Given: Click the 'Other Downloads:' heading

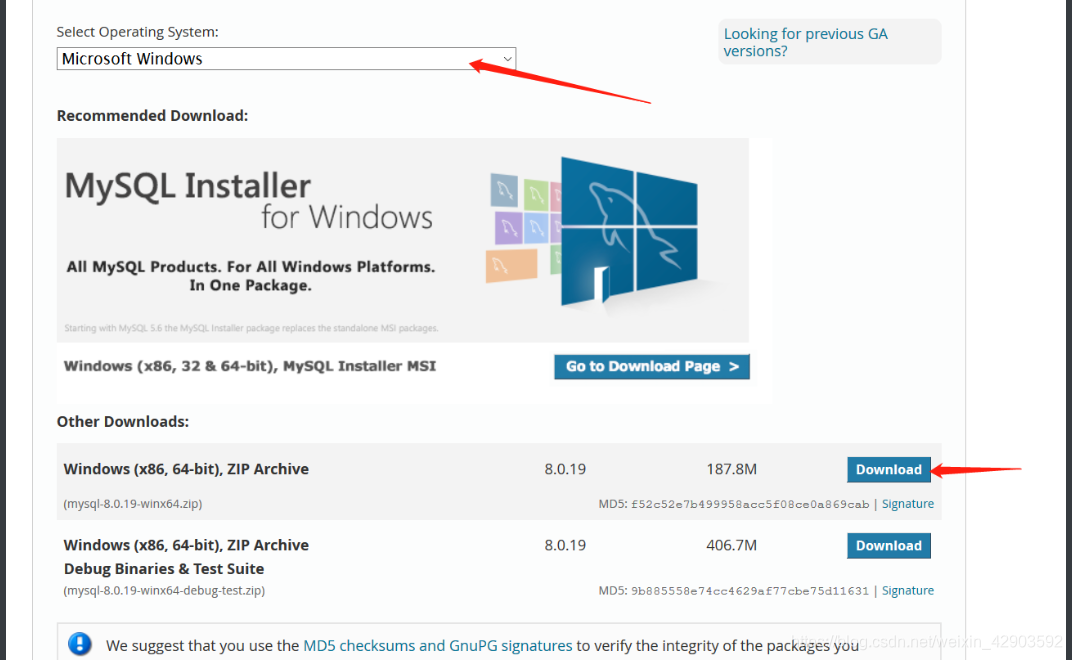Looking at the screenshot, I should tap(123, 421).
